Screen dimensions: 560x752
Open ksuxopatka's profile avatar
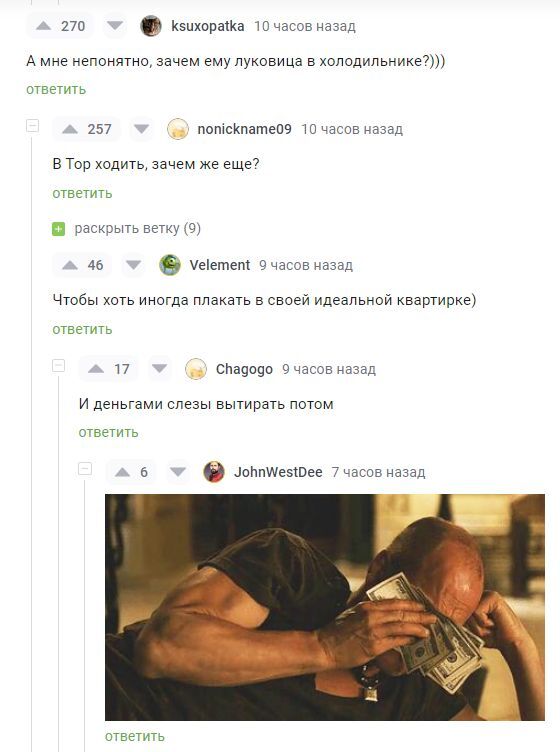(151, 26)
